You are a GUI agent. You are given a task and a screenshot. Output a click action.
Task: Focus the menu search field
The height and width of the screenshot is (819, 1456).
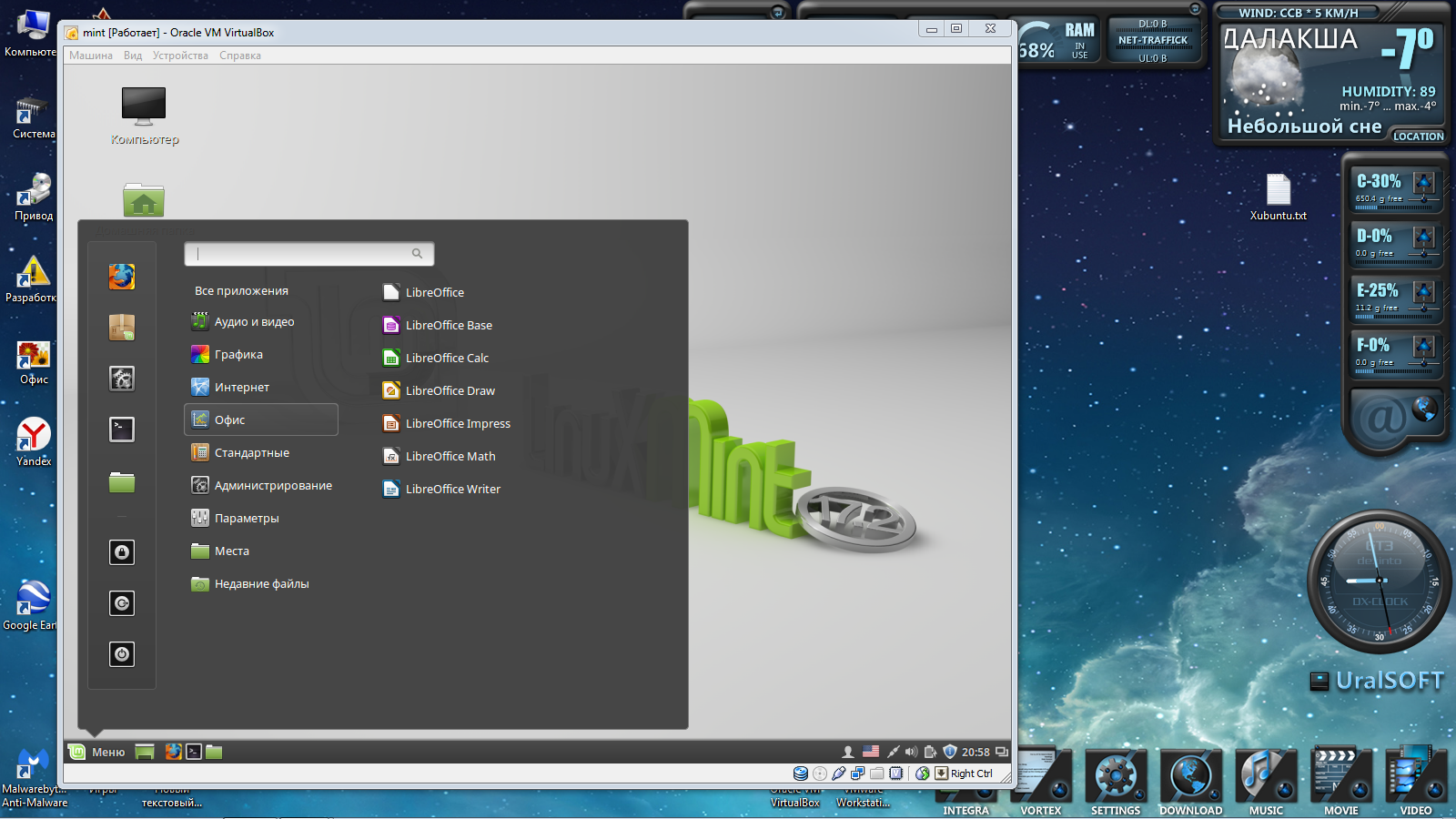point(308,254)
